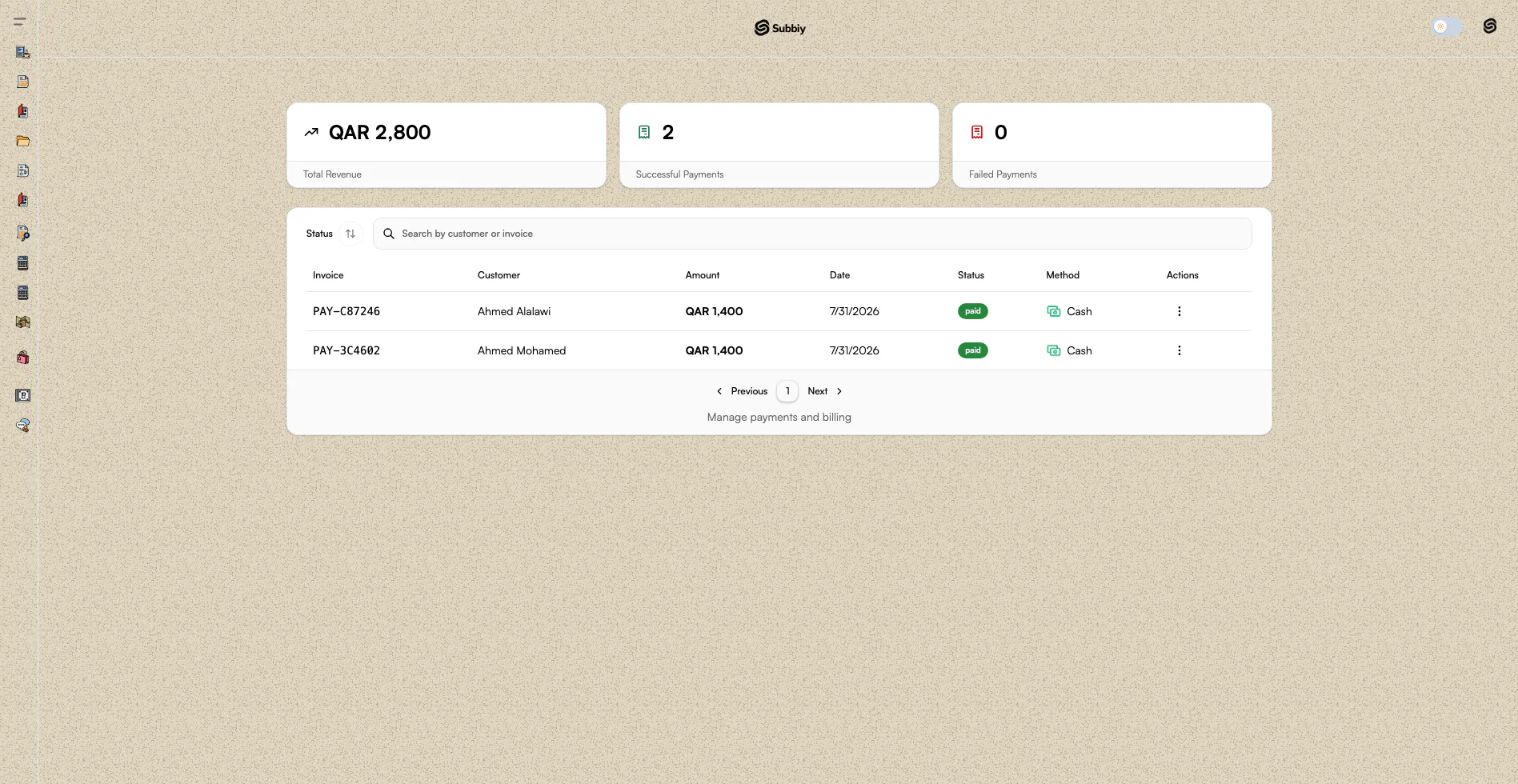Viewport: 1518px width, 784px height.
Task: Click paid badge for Ahmed Mohamed
Action: [x=973, y=350]
